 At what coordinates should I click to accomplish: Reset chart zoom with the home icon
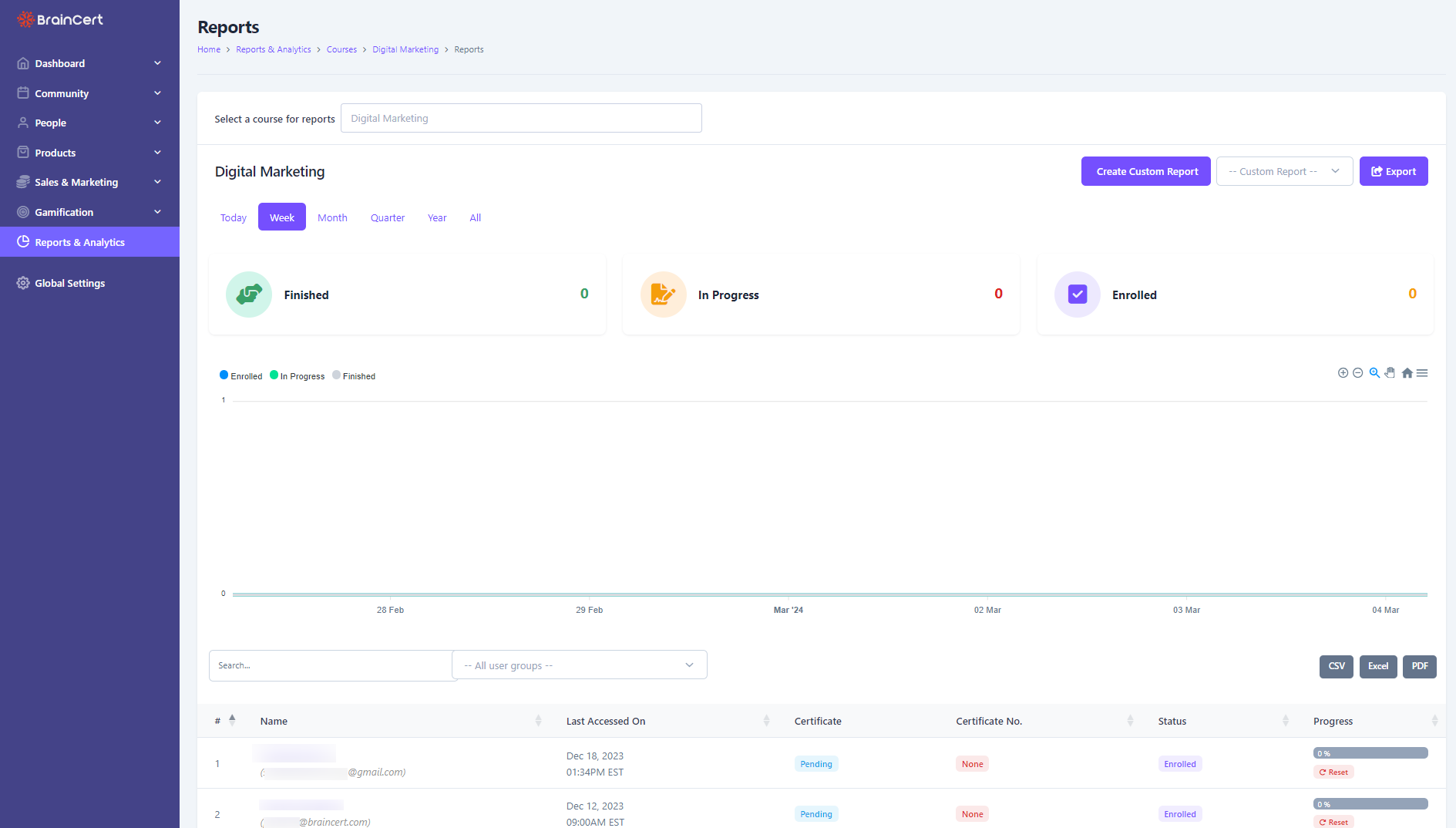click(1407, 373)
